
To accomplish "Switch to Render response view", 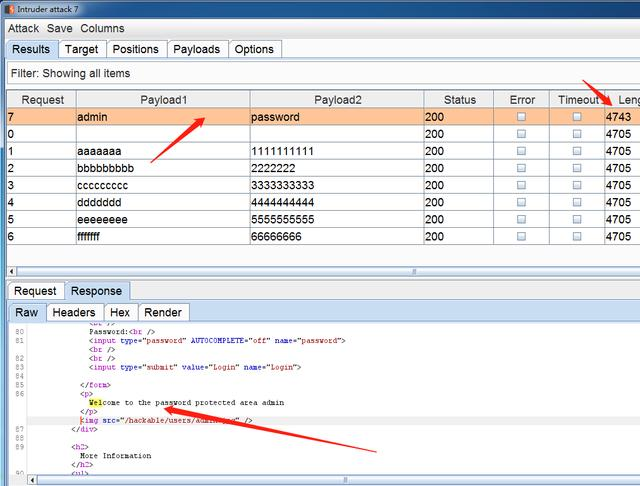I will tap(163, 313).
